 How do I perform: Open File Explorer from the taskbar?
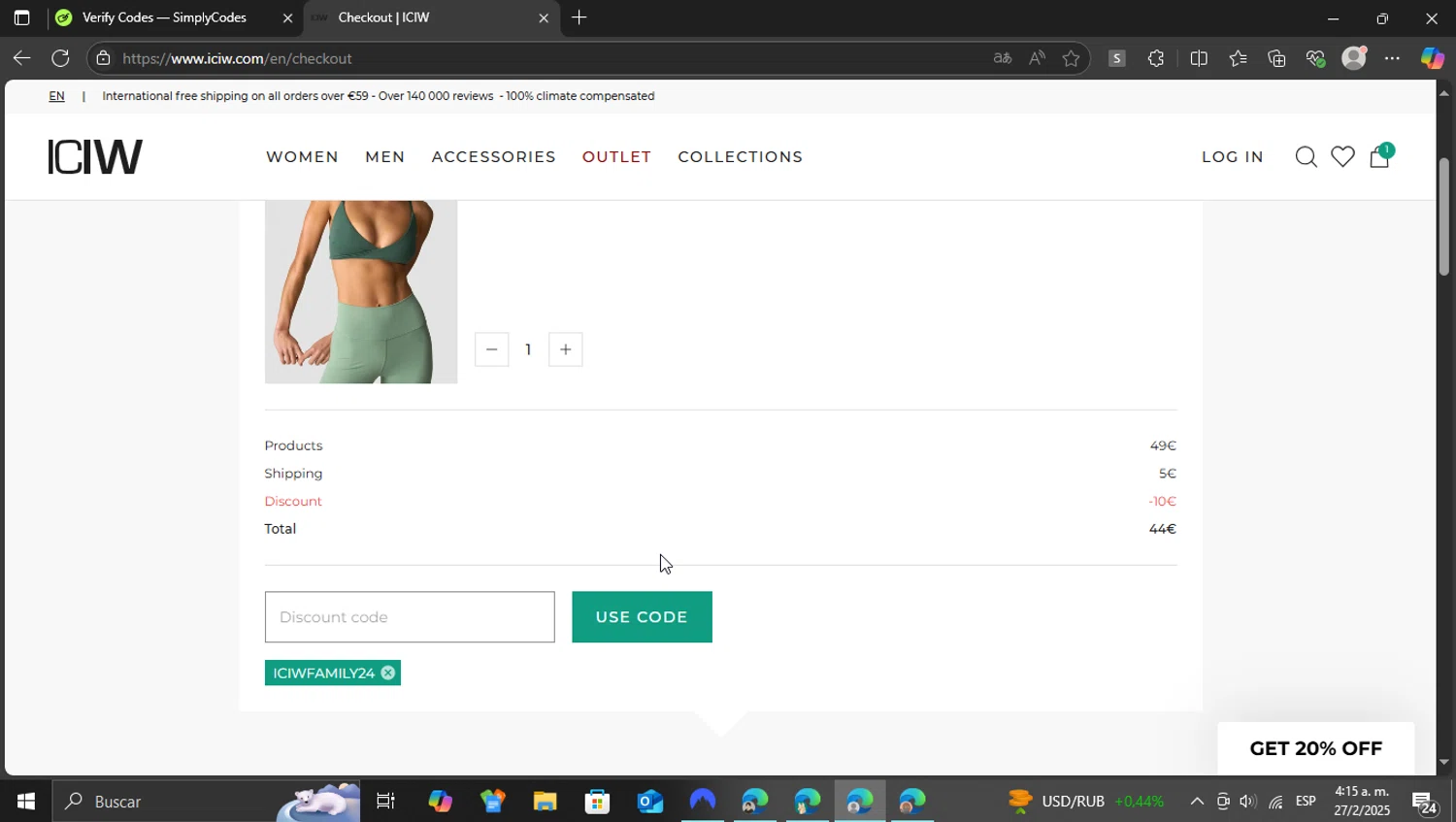[545, 801]
